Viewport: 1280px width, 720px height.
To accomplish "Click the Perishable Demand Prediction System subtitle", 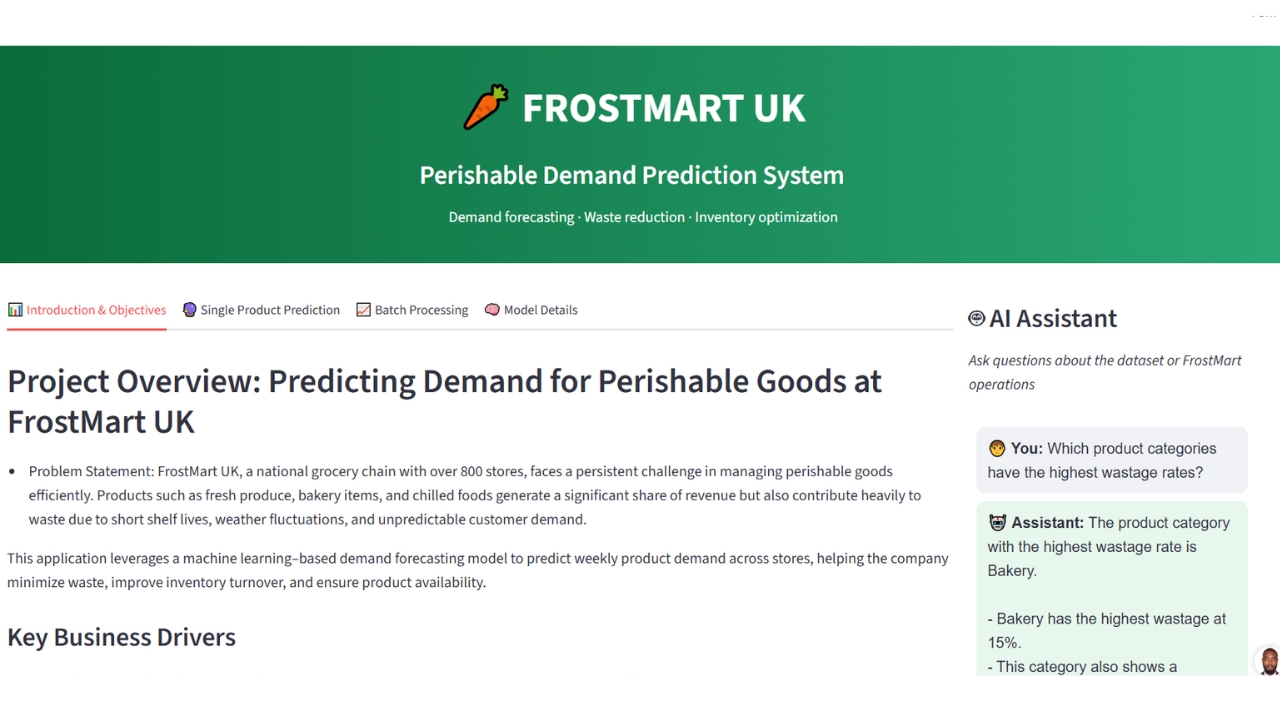I will tap(631, 175).
